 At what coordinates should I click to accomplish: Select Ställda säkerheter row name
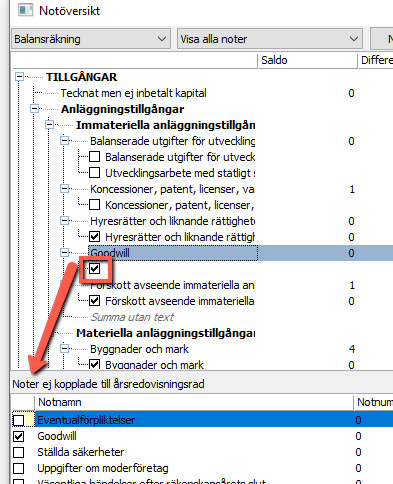point(81,452)
